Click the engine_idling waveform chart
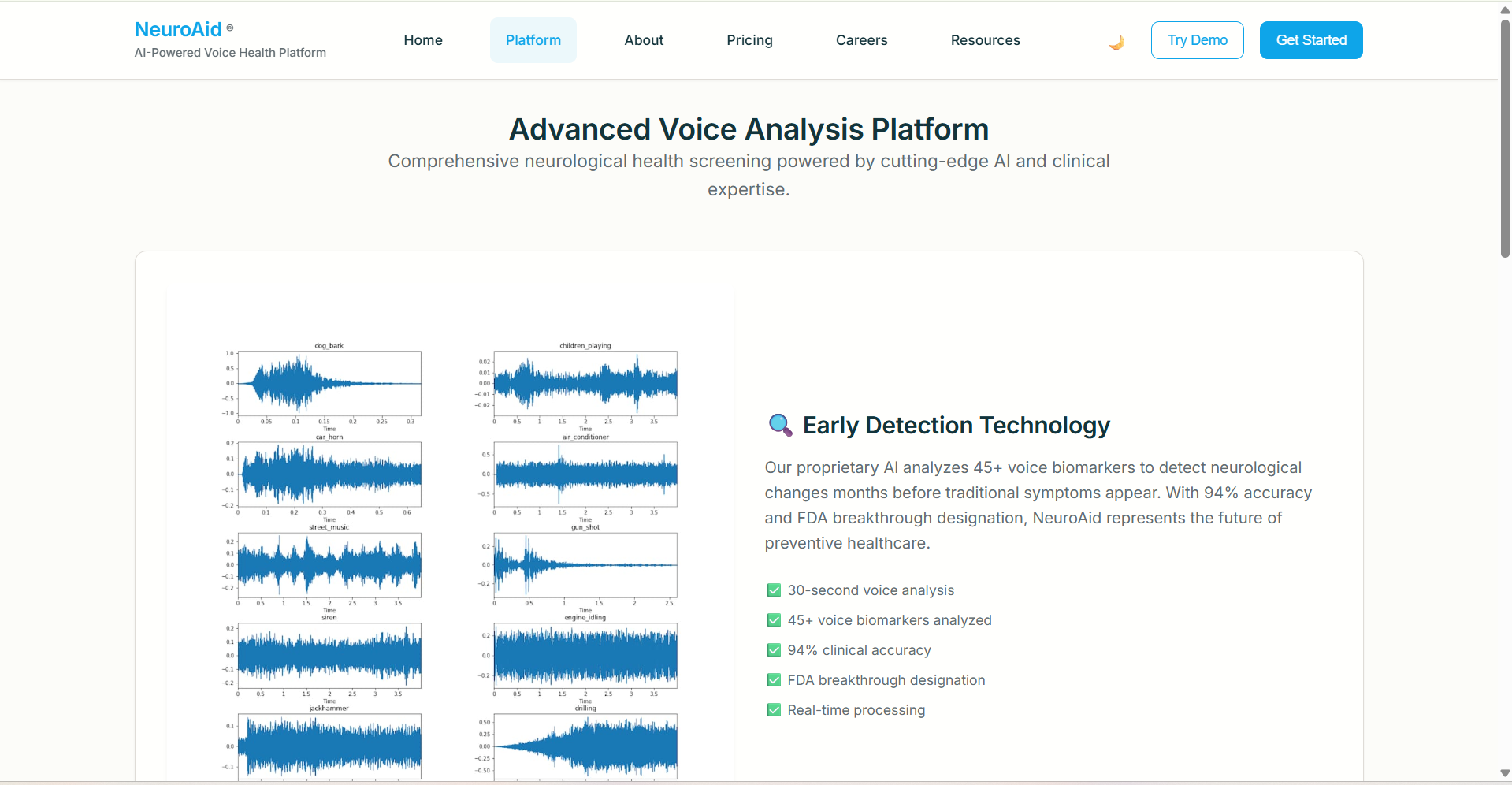Screen dimensions: 1512x785 pyautogui.click(x=585, y=656)
